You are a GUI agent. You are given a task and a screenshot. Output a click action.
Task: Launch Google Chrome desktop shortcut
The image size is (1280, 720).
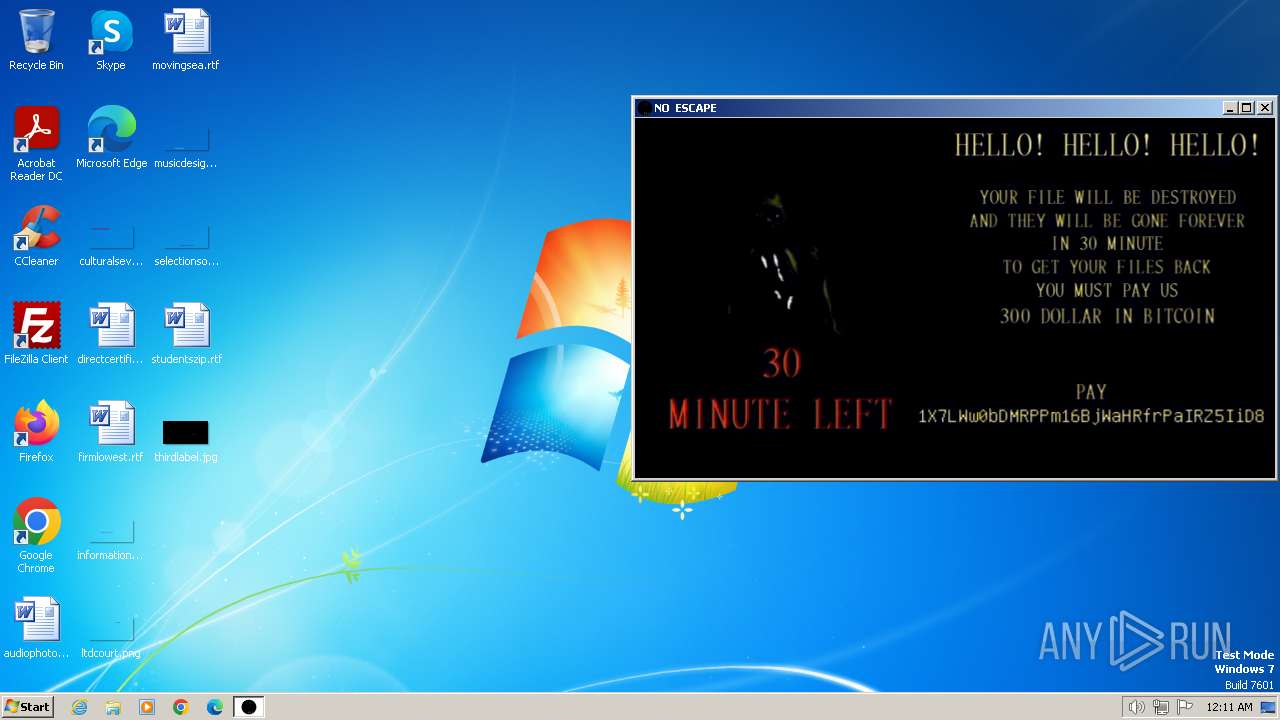point(36,536)
